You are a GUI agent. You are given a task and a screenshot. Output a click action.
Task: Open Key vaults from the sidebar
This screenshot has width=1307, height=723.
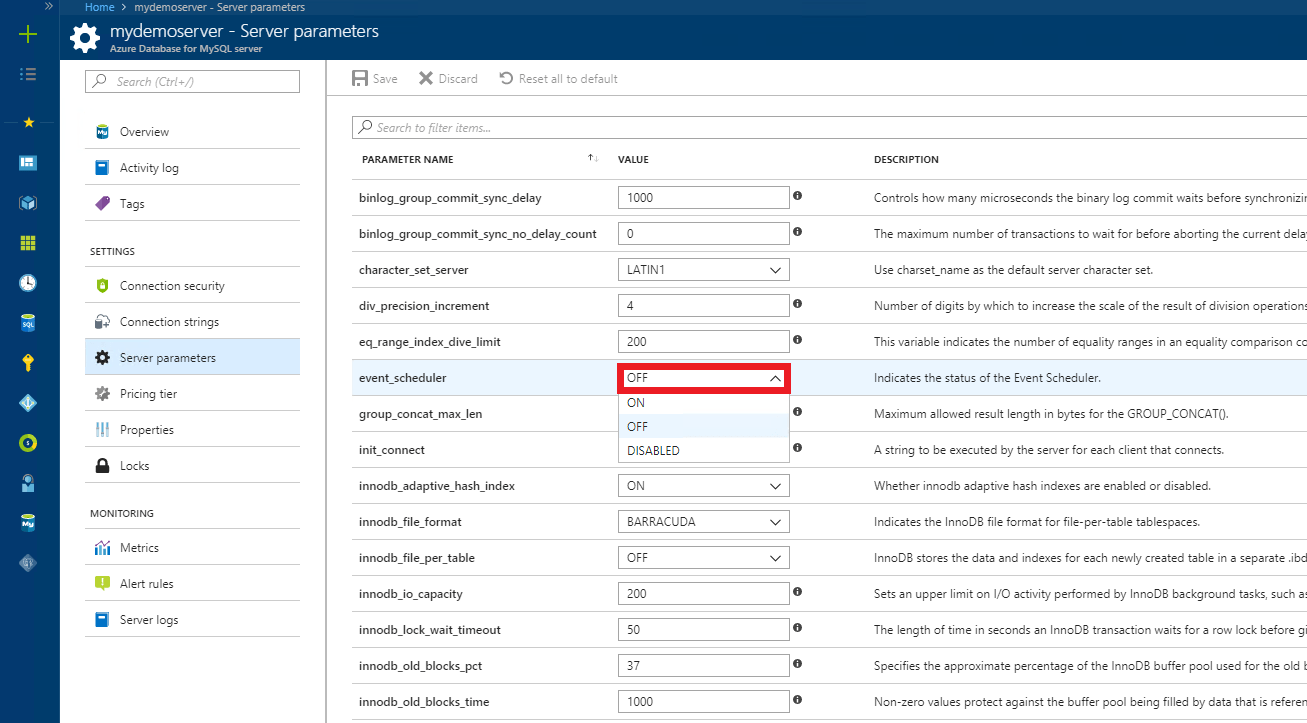[x=28, y=363]
